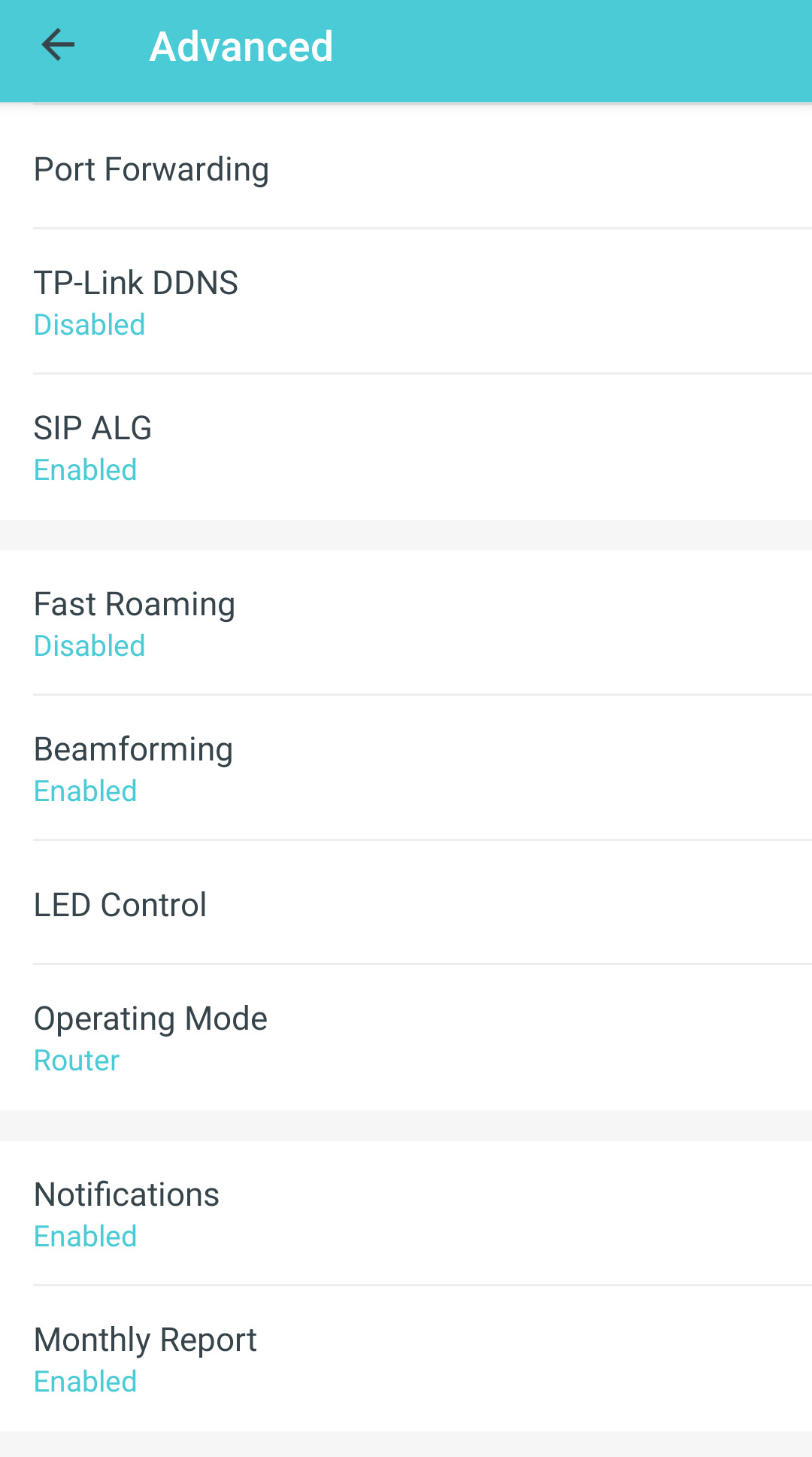The height and width of the screenshot is (1457, 812).
Task: Open Port Forwarding settings
Action: [x=151, y=169]
